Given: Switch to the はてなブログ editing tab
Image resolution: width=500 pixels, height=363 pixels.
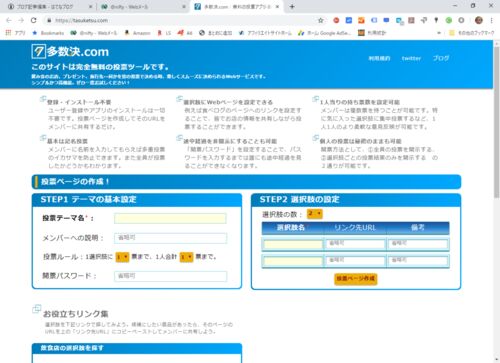Looking at the screenshot, I should point(50,7).
